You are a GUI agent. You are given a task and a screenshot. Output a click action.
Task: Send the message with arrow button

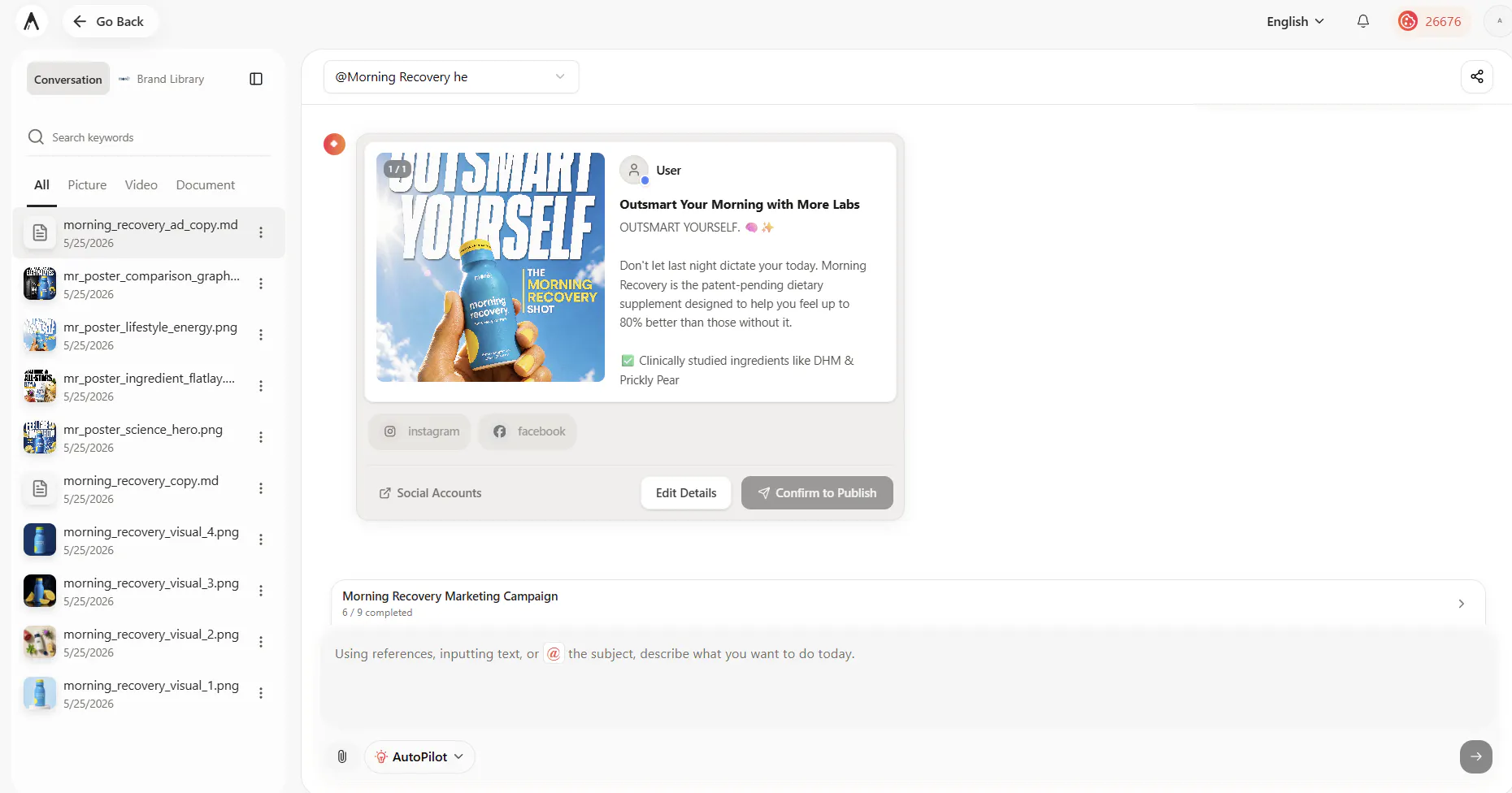[x=1475, y=756]
